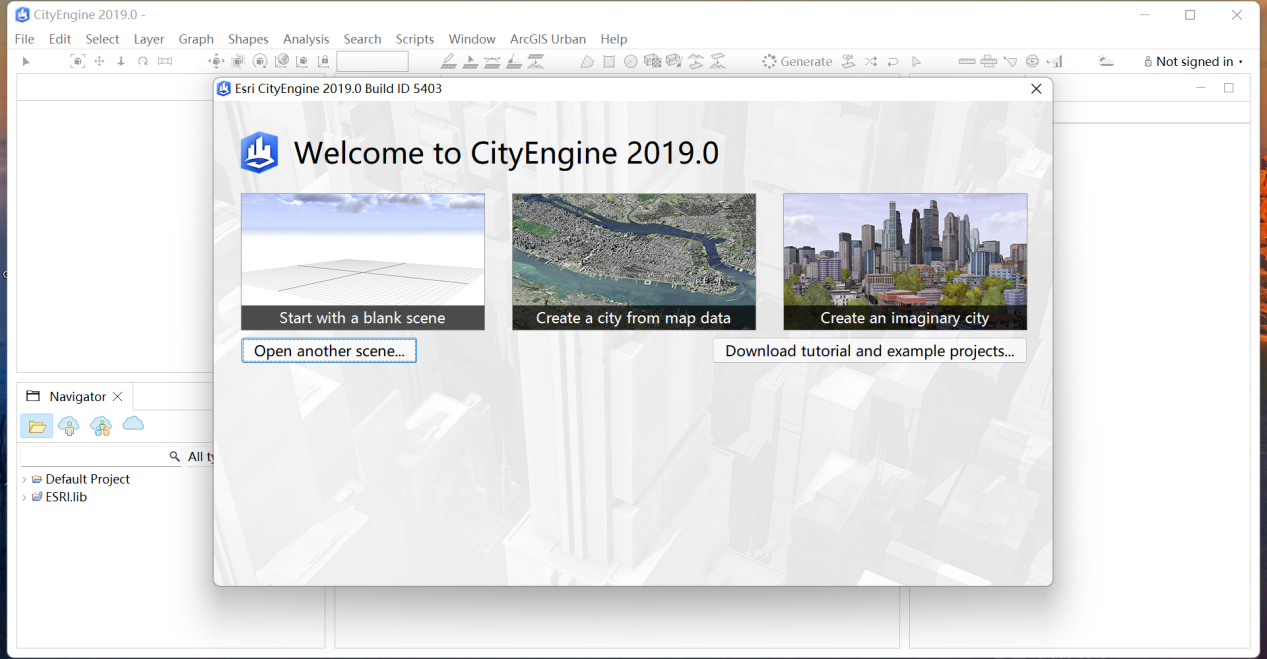Toggle cloud drive view in Navigator
This screenshot has width=1267, height=659.
coord(133,424)
